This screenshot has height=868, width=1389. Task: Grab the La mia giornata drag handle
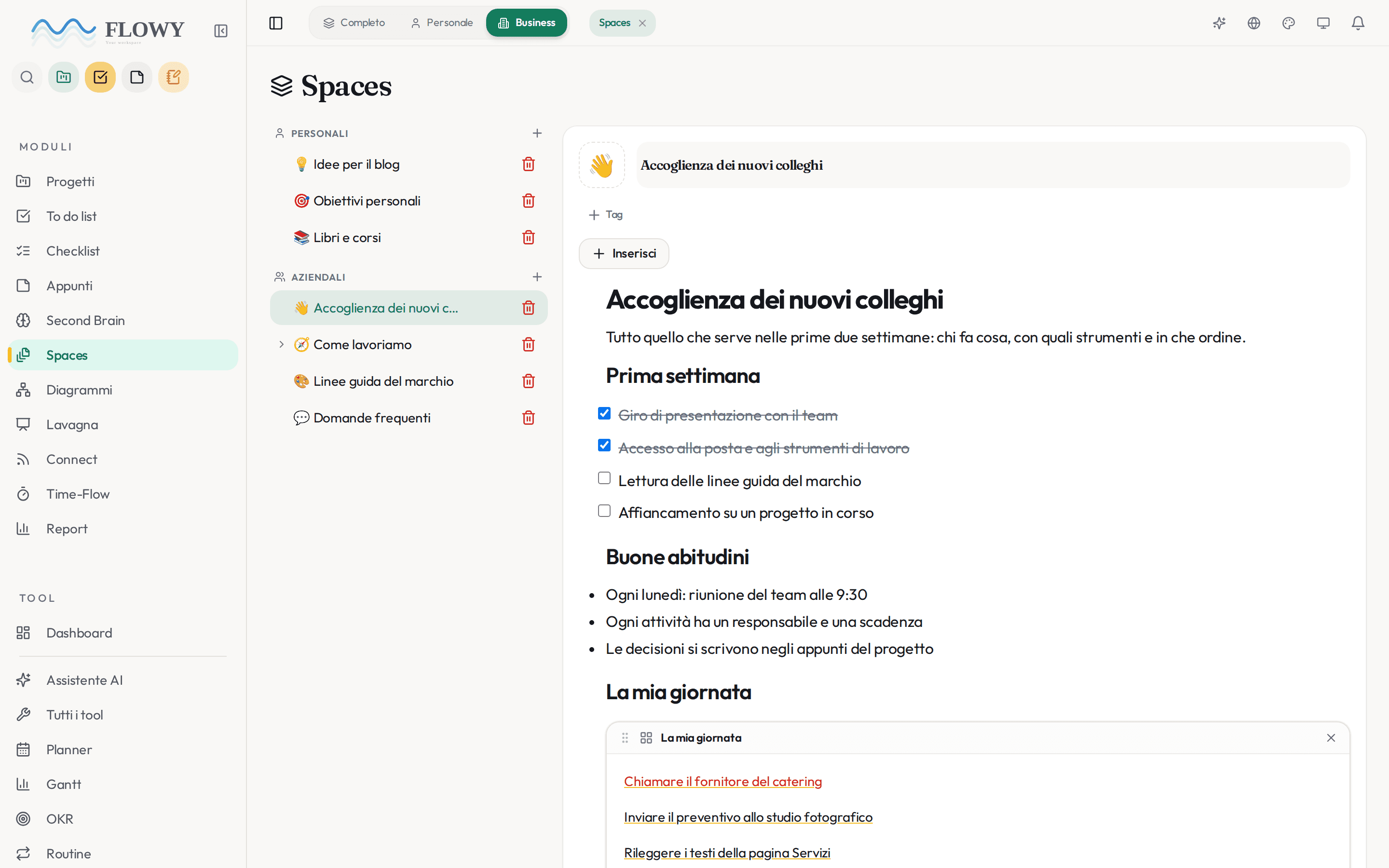pyautogui.click(x=625, y=738)
